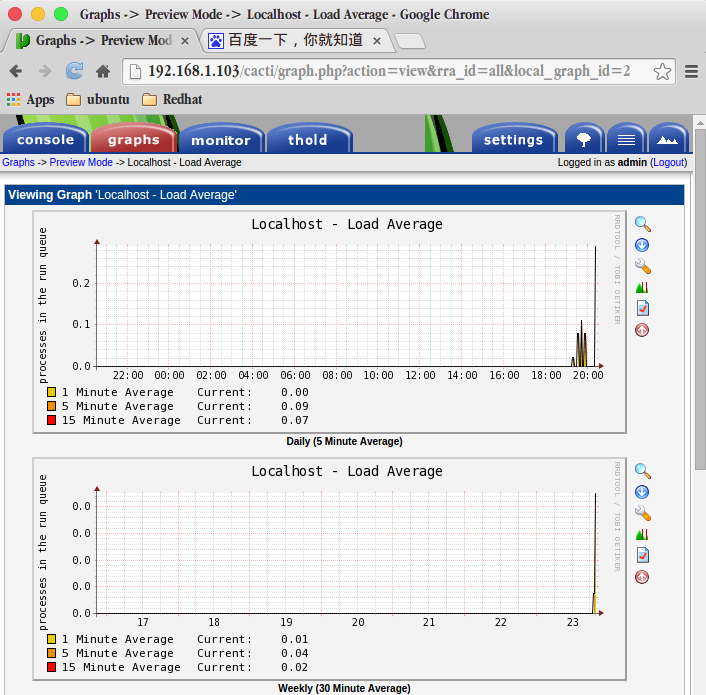Click the 'Daily (5 Minute Average)' caption
706x695 pixels.
tap(344, 441)
